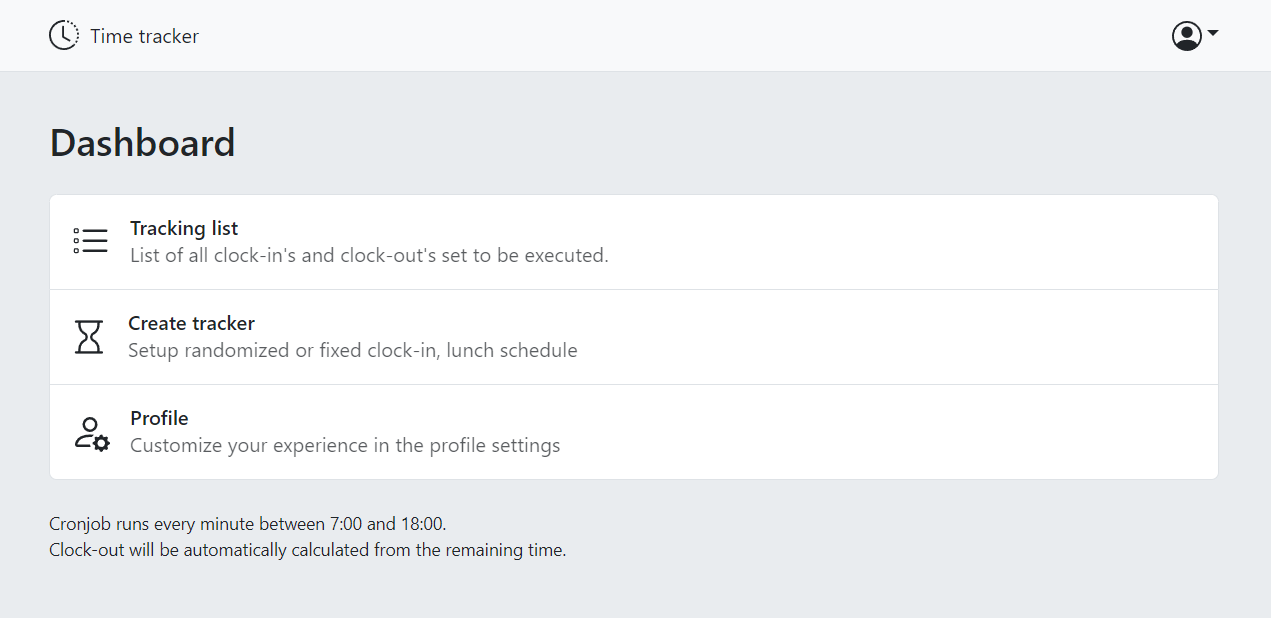Click the Dashboard page heading
The height and width of the screenshot is (618, 1271).
[142, 143]
